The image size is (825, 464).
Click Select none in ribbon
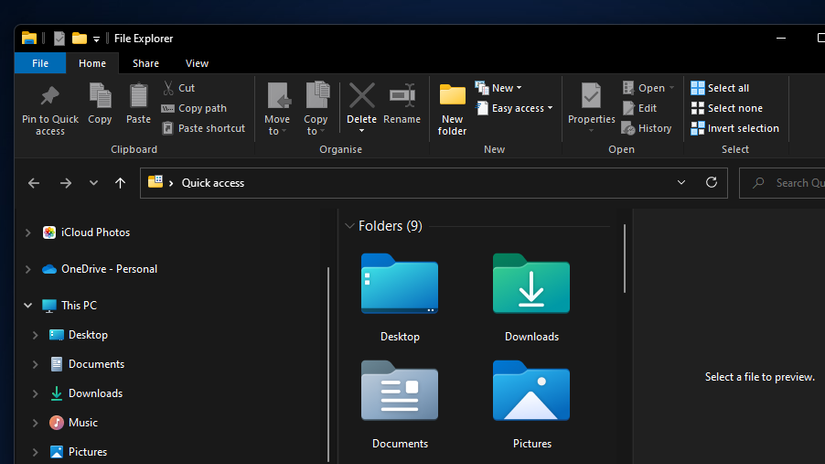pos(727,108)
